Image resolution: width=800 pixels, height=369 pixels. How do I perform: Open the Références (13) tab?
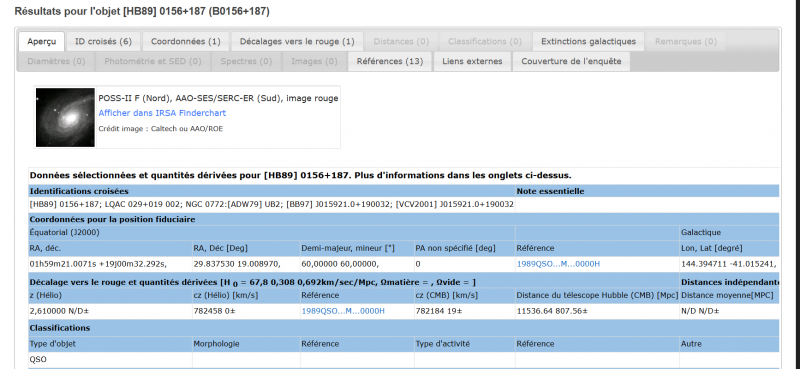click(x=390, y=61)
